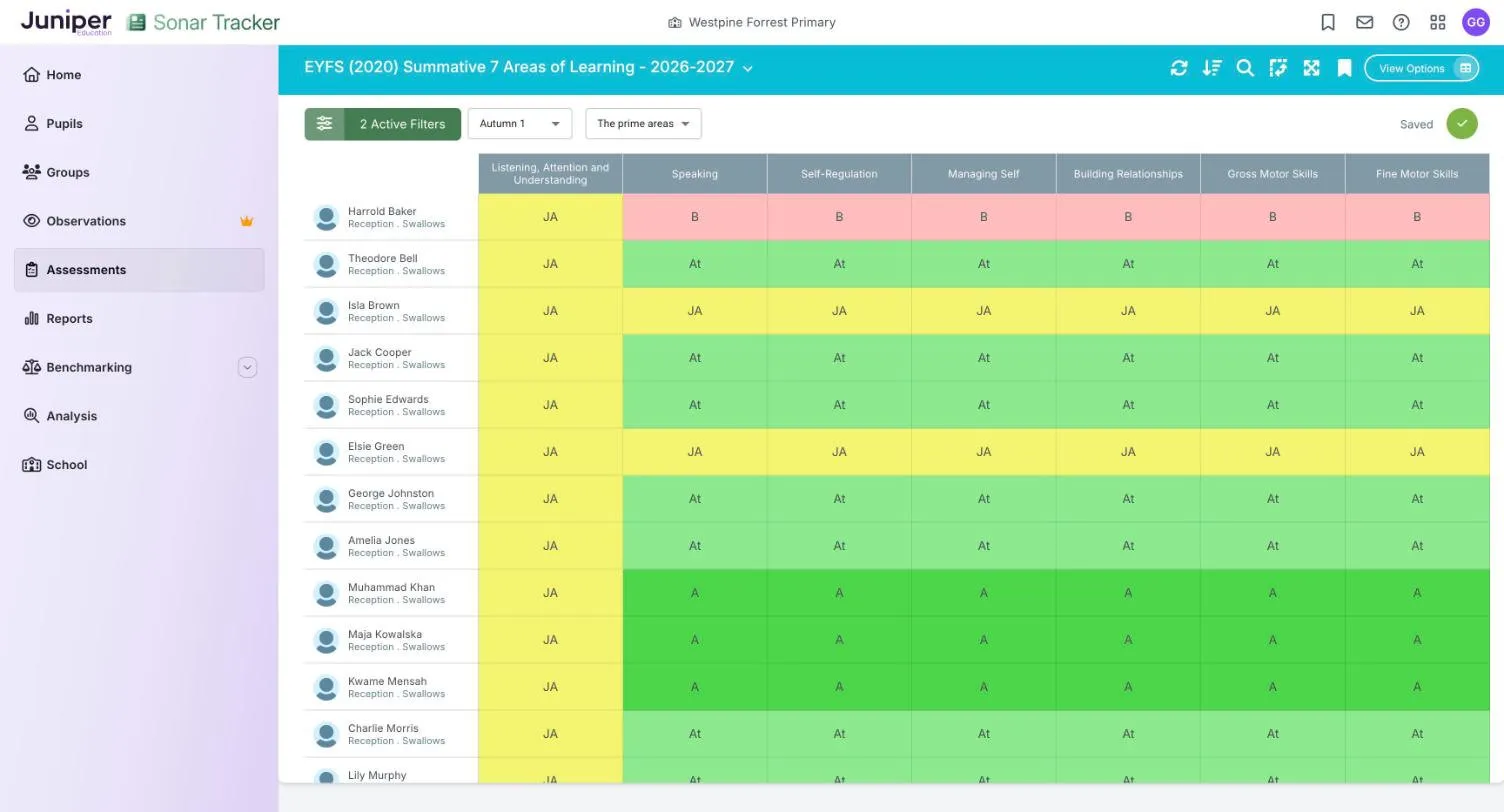The height and width of the screenshot is (812, 1504).
Task: Click the search magnifier icon in header
Action: click(1245, 68)
